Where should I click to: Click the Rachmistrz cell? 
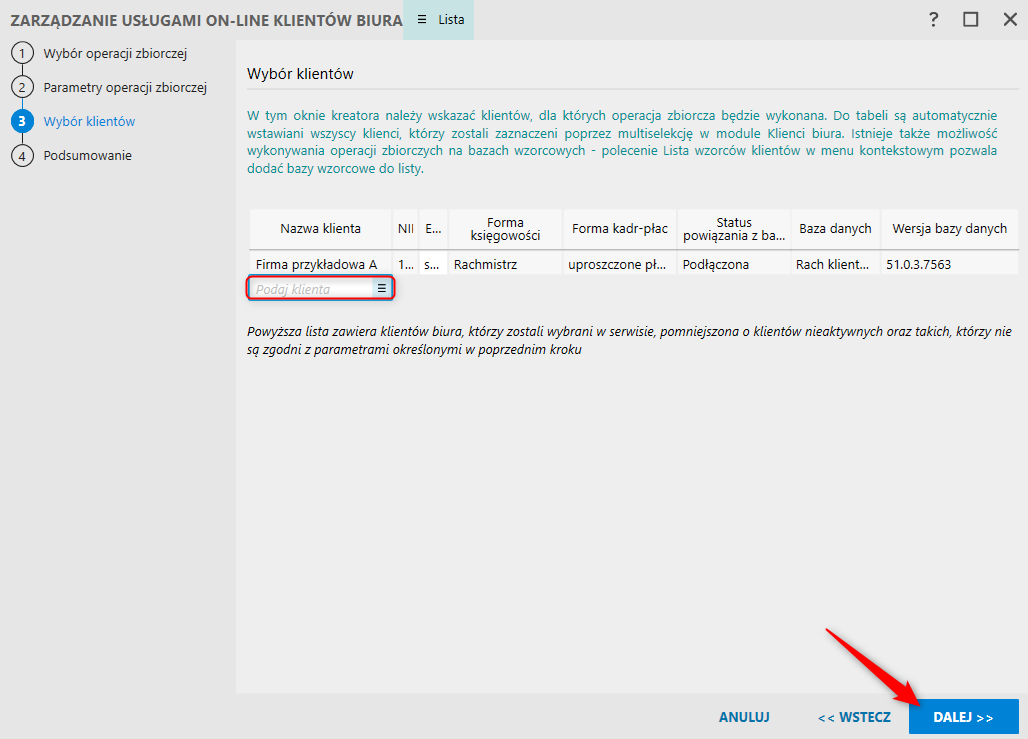pyautogui.click(x=505, y=264)
